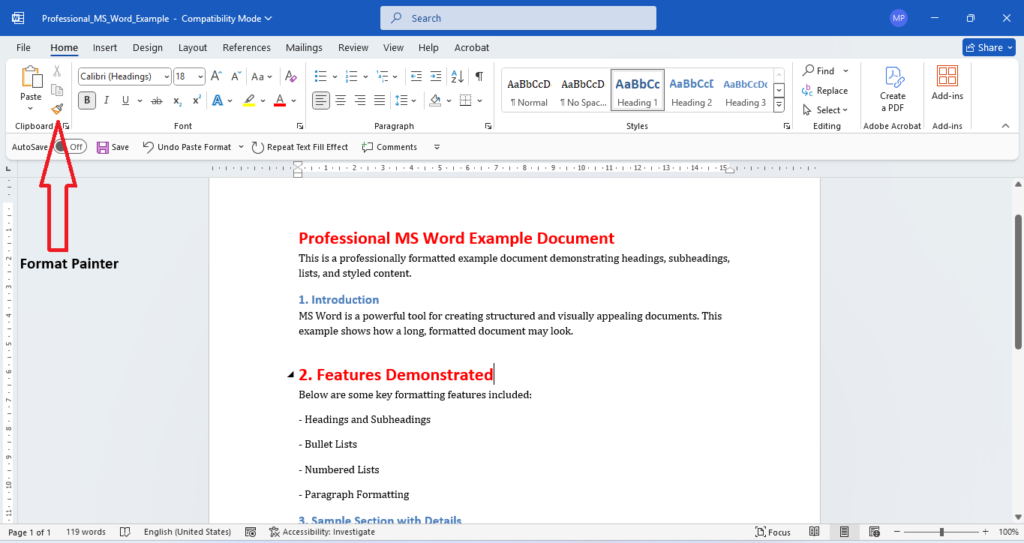Apply the red font color
This screenshot has height=543, width=1024.
point(280,101)
